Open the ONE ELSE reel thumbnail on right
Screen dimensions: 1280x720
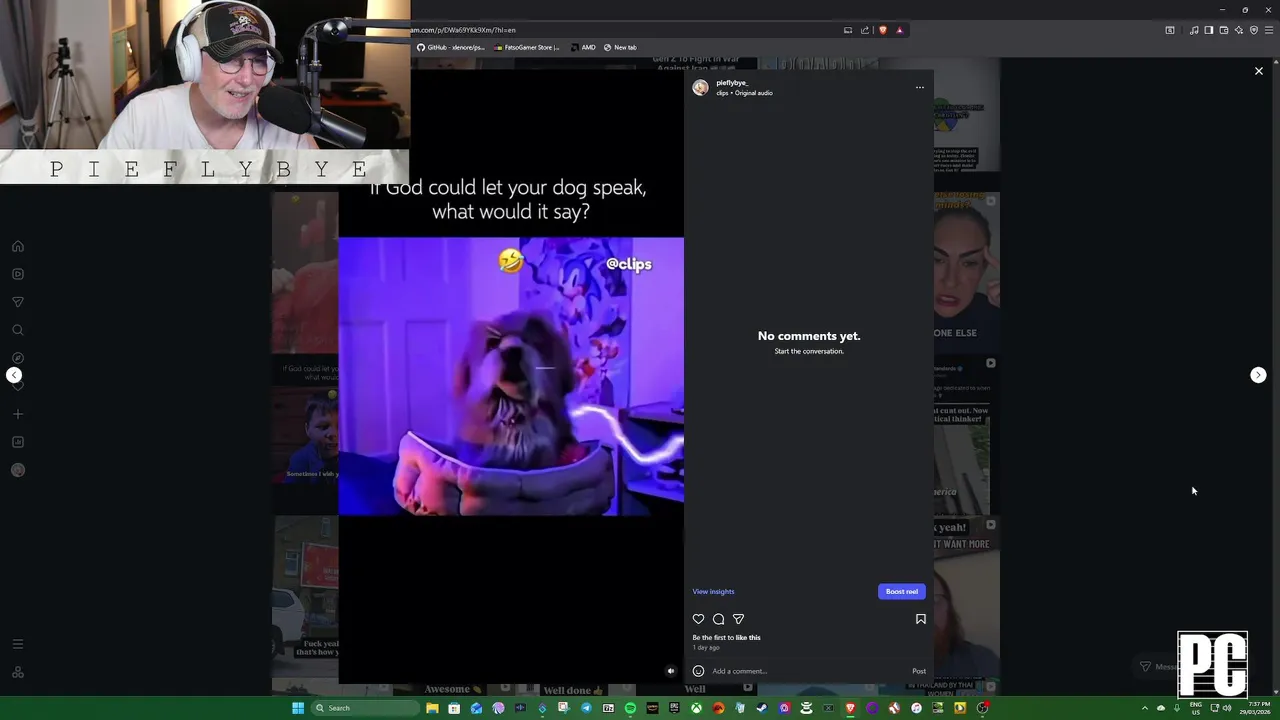click(967, 273)
